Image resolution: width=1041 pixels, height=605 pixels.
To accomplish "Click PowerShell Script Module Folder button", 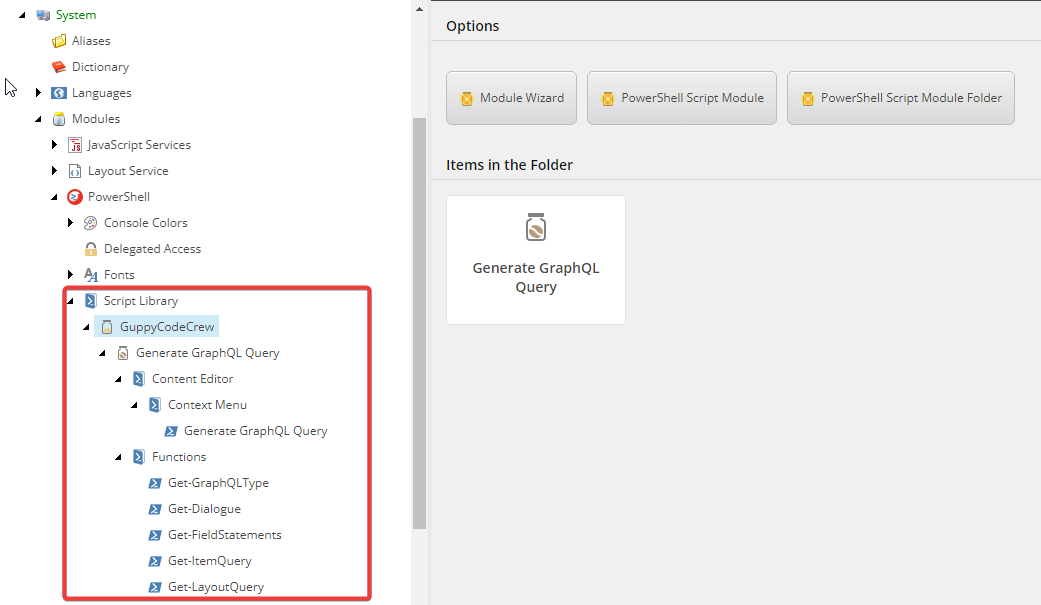I will [900, 98].
